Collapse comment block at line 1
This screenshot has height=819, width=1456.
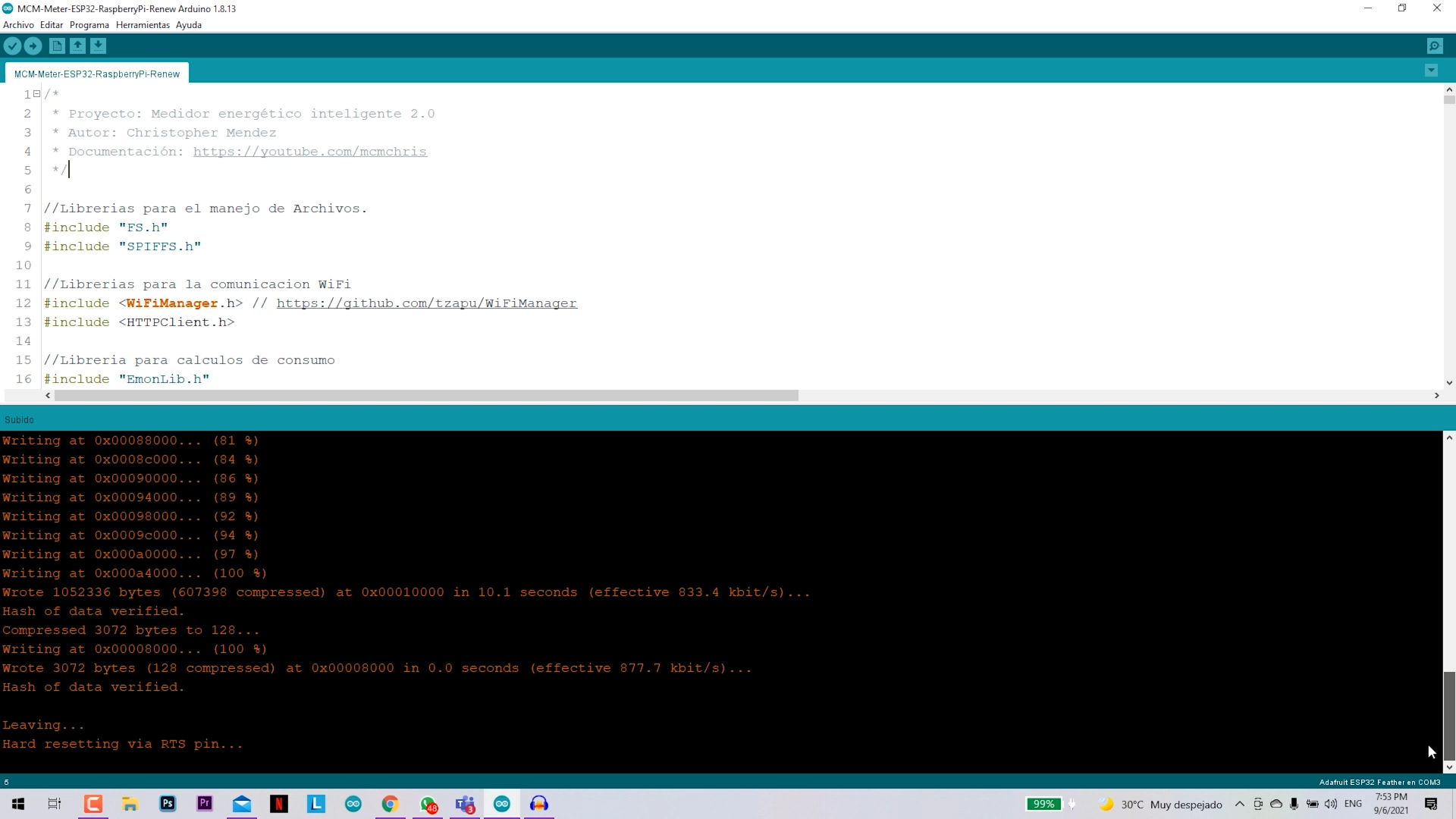point(36,94)
